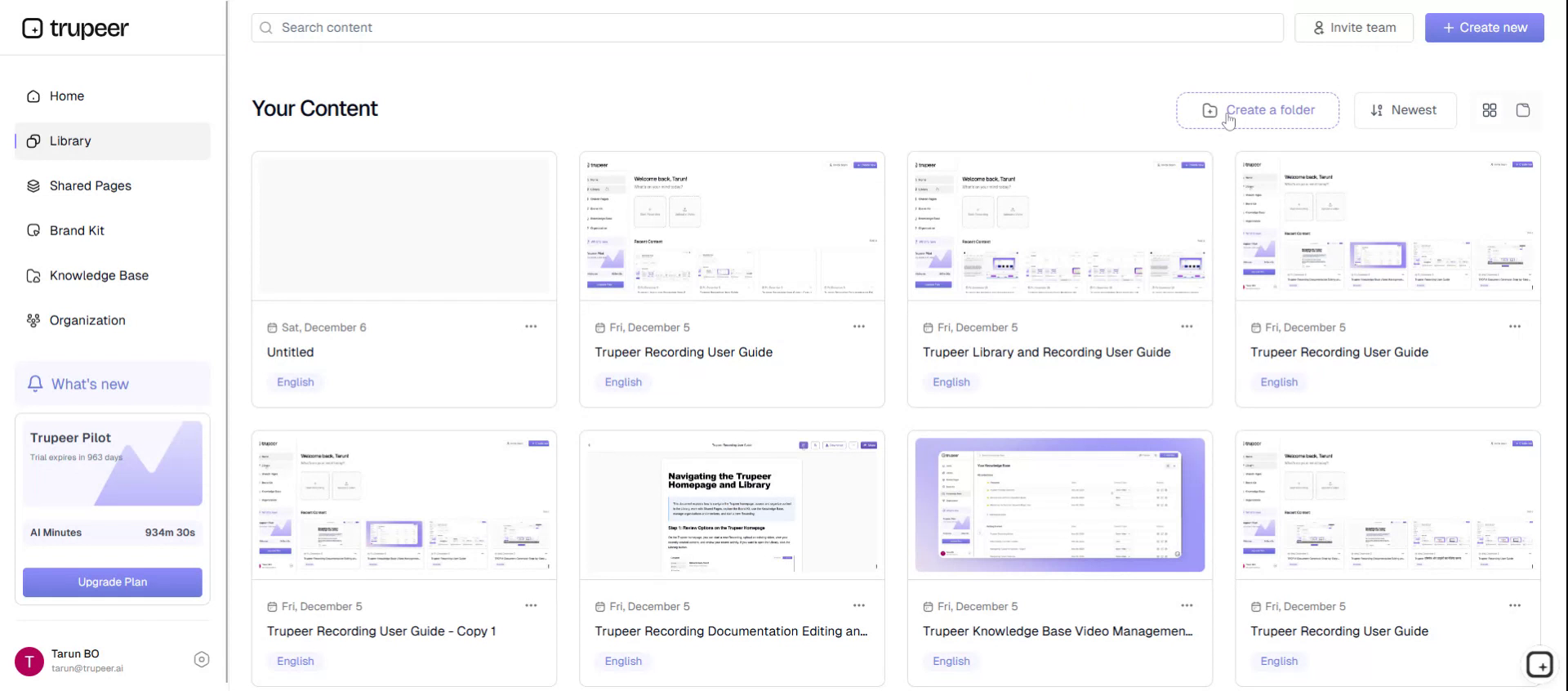Screen dimensions: 1568x691
Task: Click the floating trupeer widget icon
Action: tap(1540, 665)
